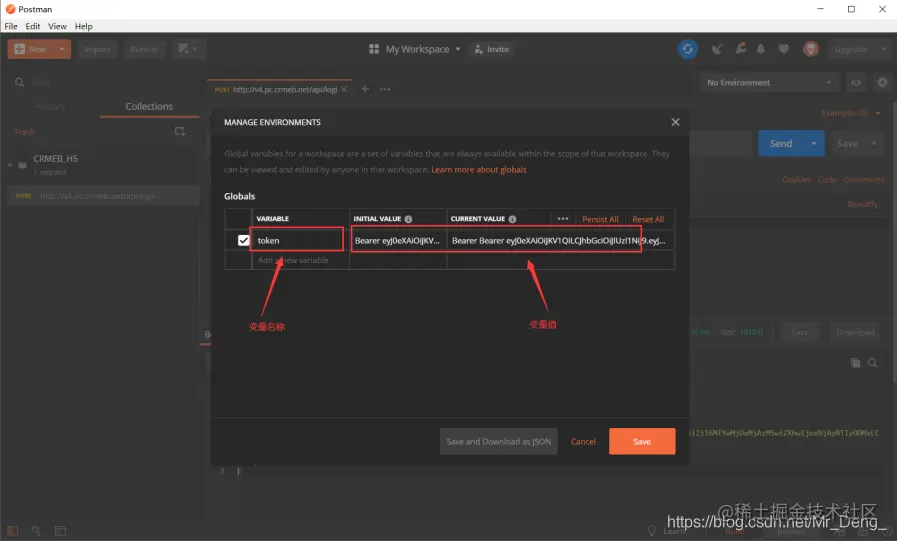Viewport: 897px width, 541px height.
Task: Open find and replace icon in status bar
Action: coord(36,531)
